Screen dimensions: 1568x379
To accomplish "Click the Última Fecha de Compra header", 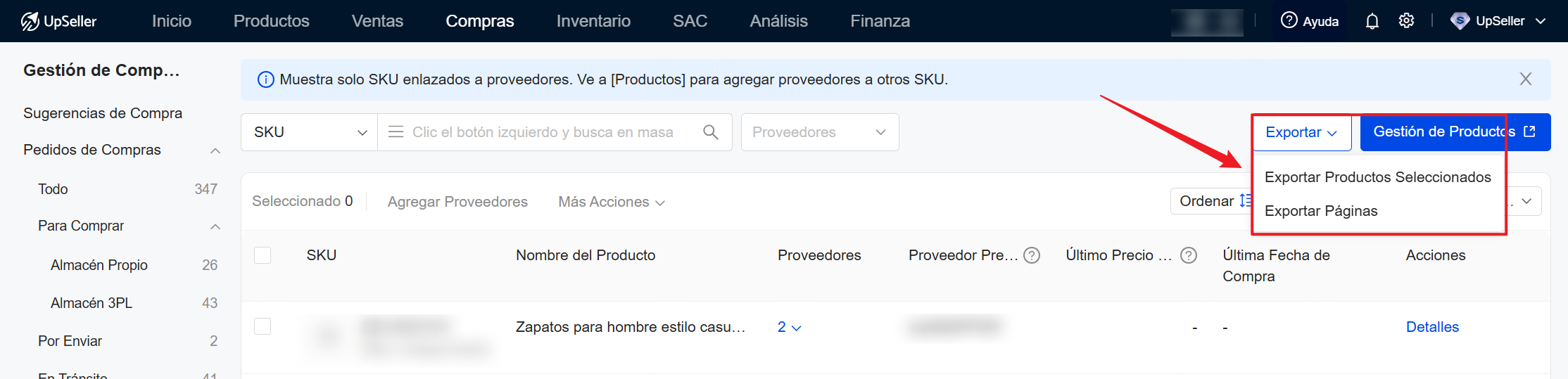I will 1276,266.
